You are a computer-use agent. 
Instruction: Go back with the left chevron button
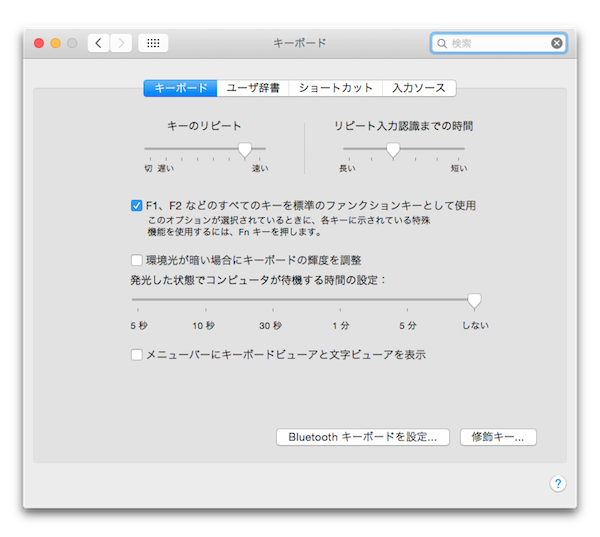coord(98,43)
